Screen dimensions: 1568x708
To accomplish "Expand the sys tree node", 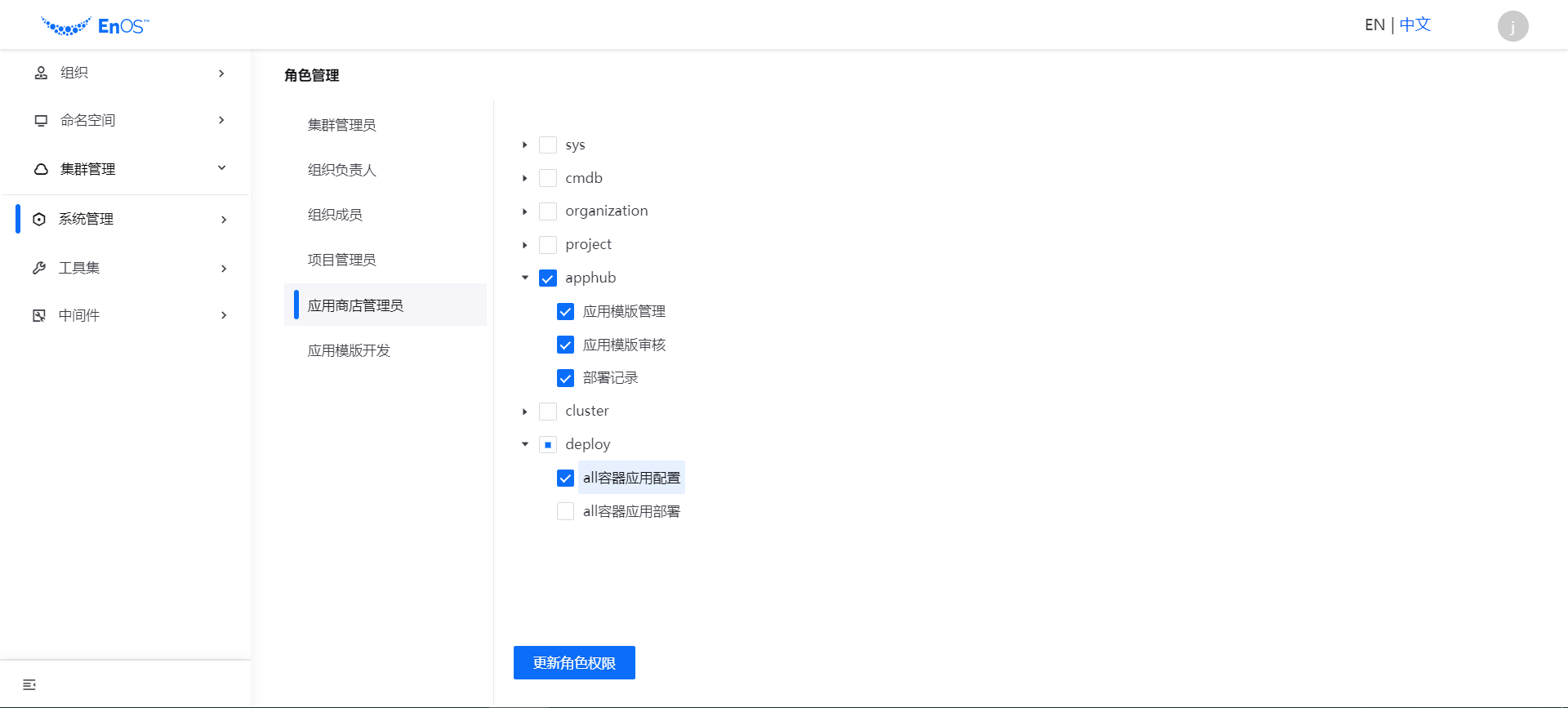I will (x=525, y=145).
